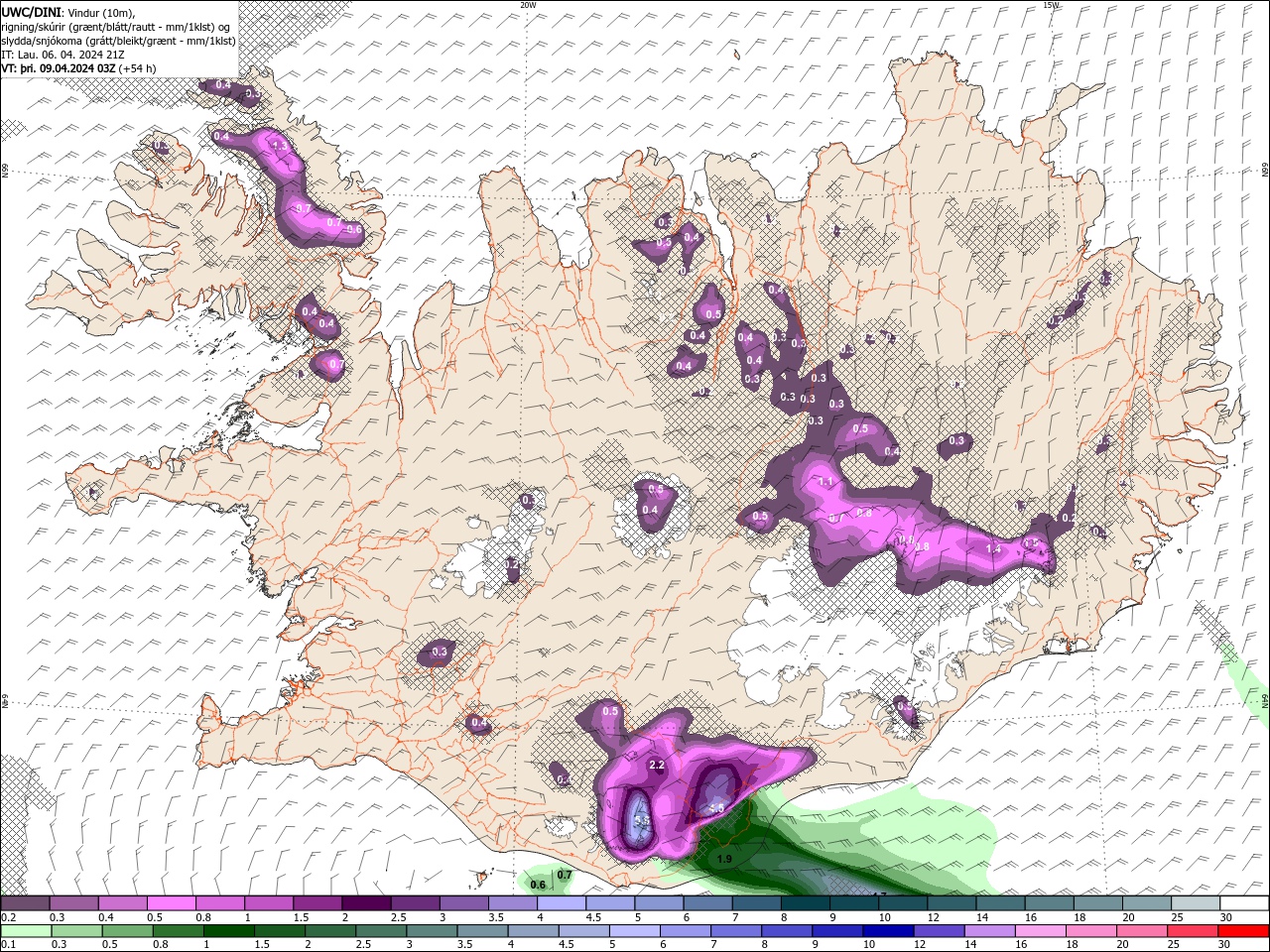Click the white 30 snow legend swatch
This screenshot has width=1270, height=952.
1245,903
